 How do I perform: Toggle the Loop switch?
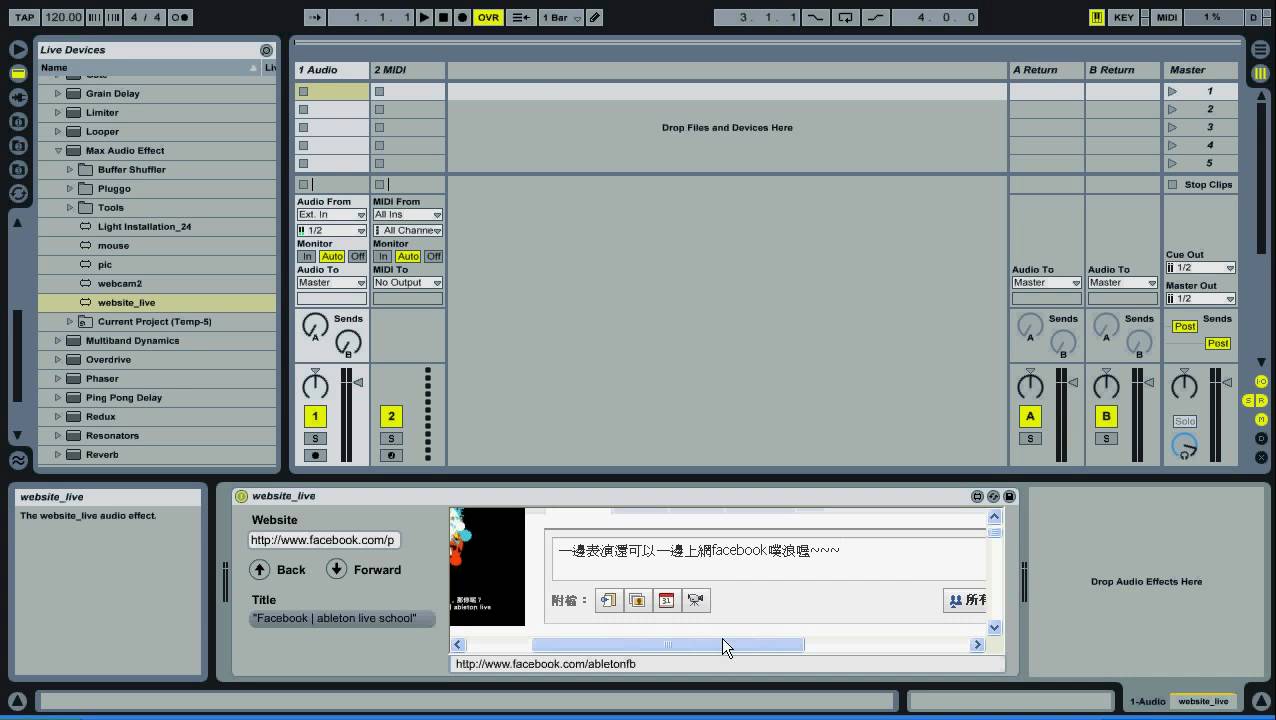click(x=846, y=17)
